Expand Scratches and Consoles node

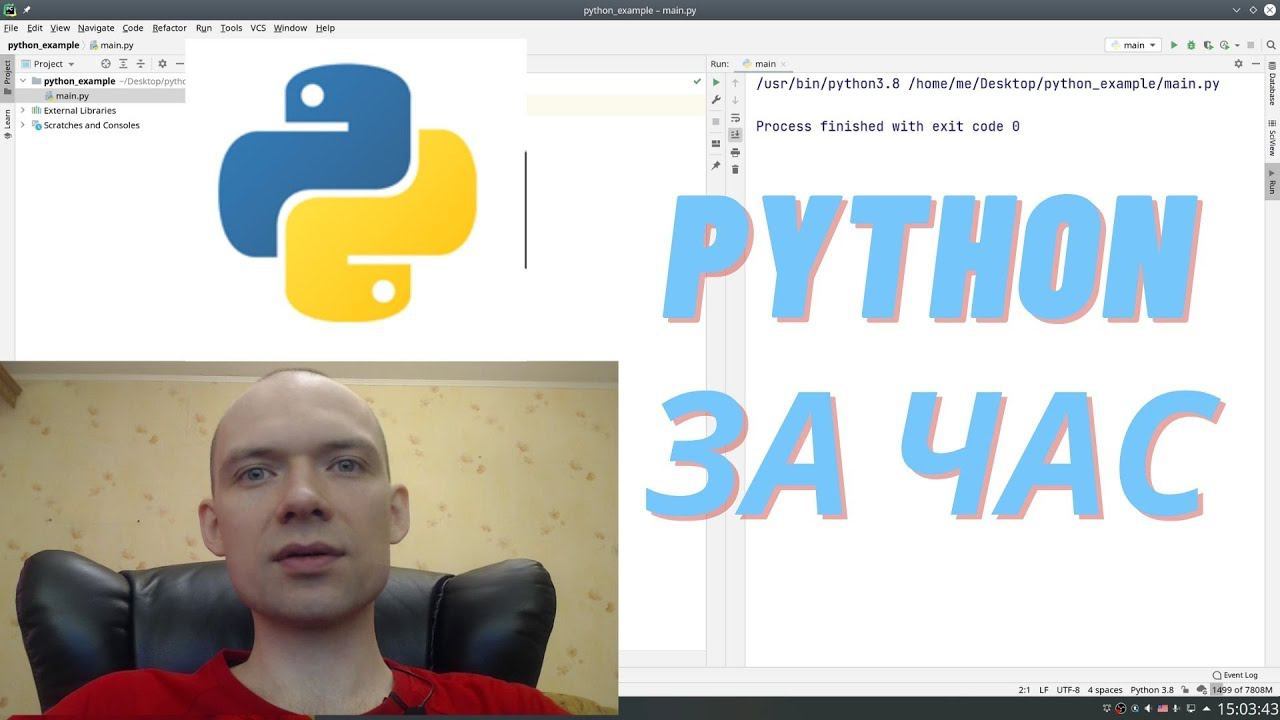click(x=23, y=125)
